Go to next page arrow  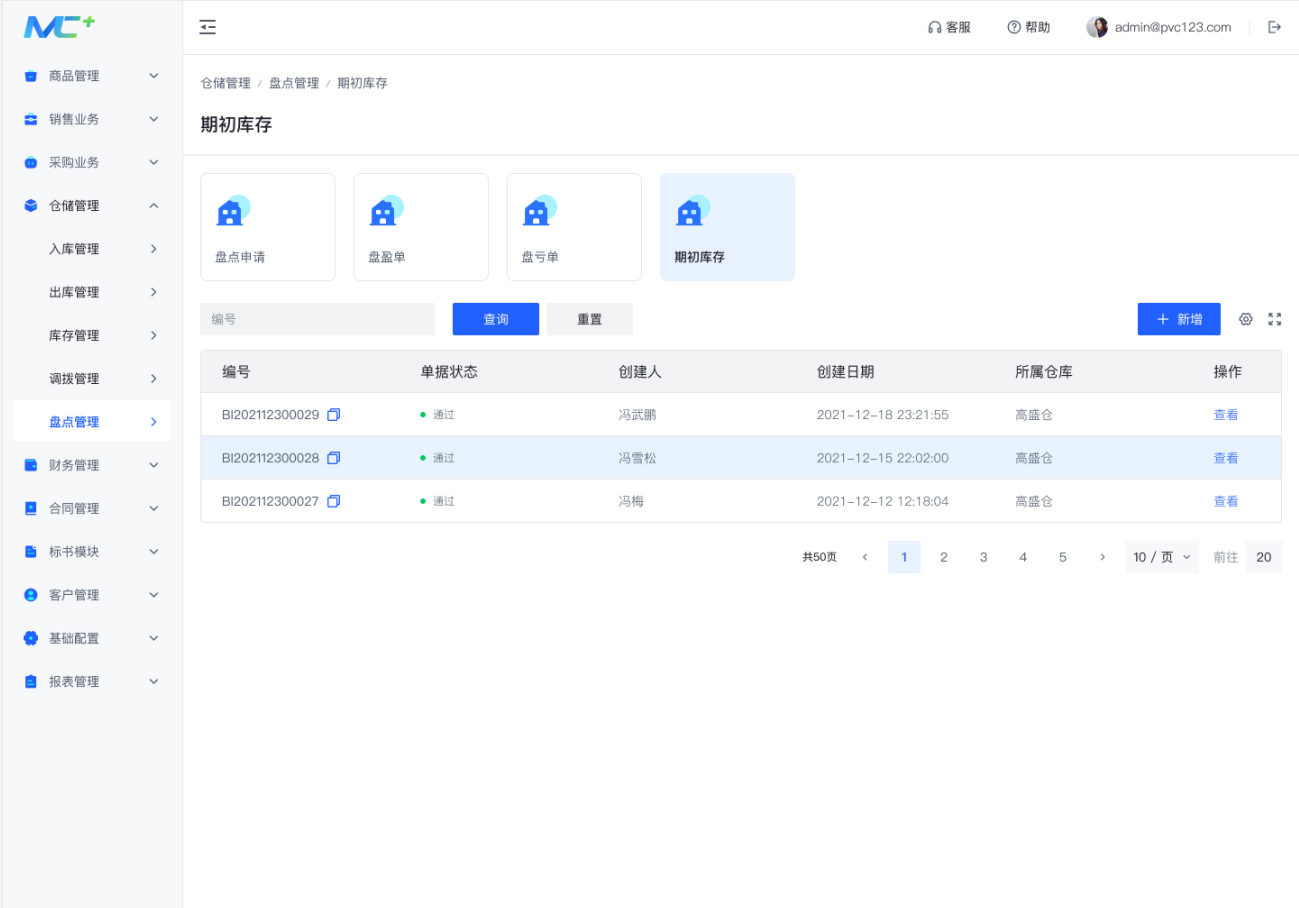(1102, 557)
